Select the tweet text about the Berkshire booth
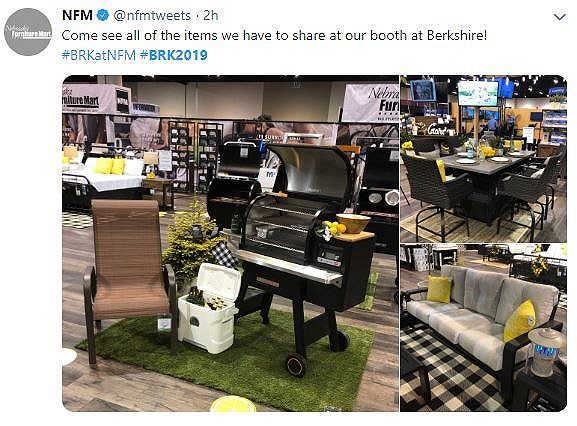The width and height of the screenshot is (577, 426). (274, 36)
